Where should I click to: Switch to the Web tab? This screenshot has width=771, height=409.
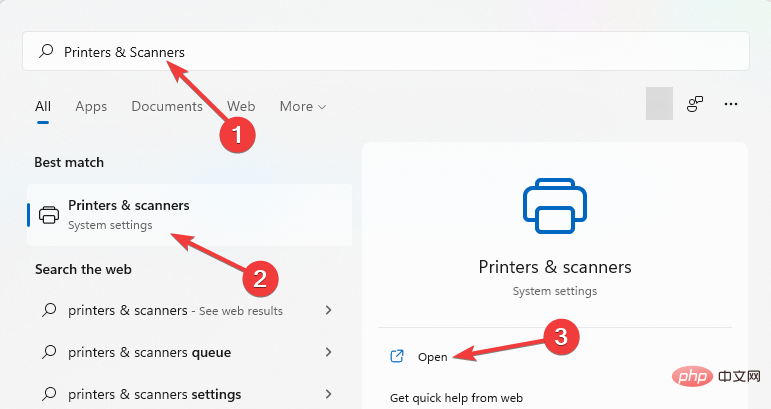click(x=241, y=106)
